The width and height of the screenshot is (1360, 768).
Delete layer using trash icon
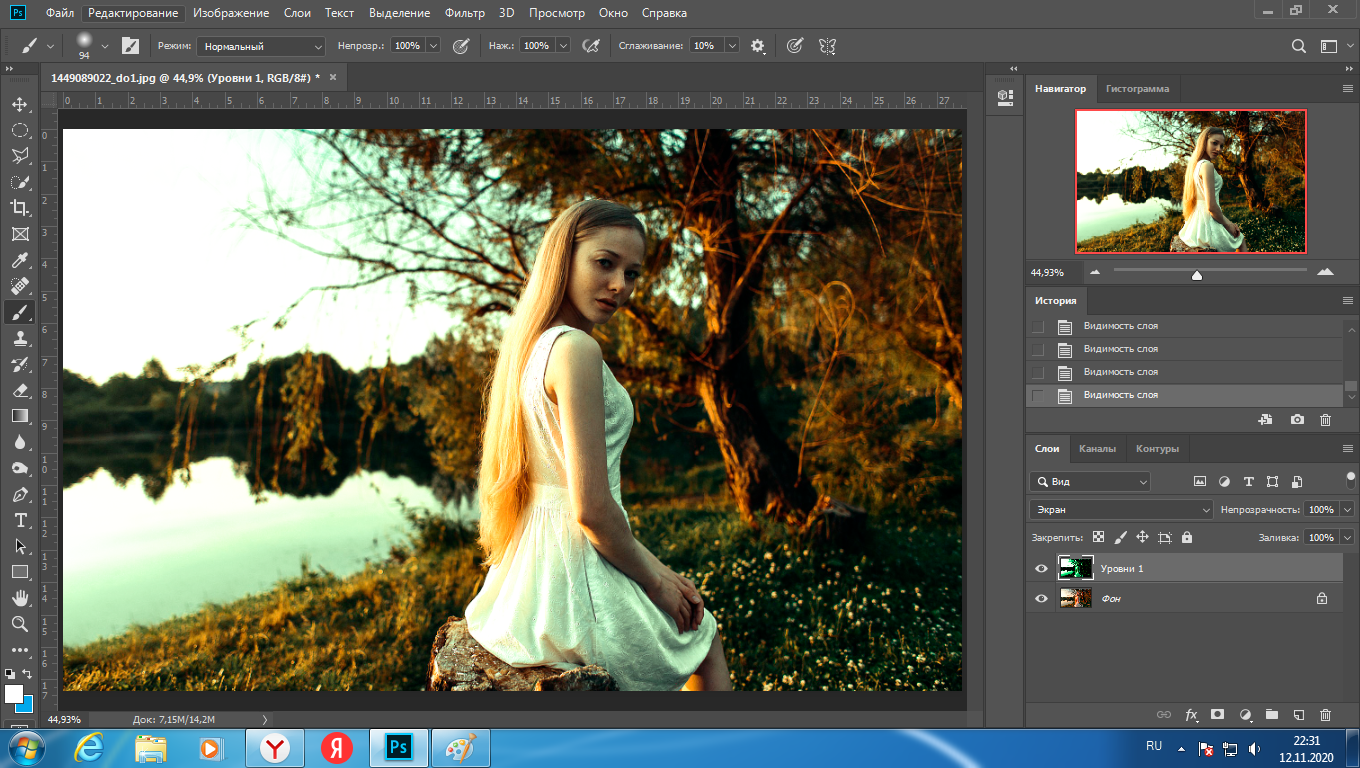click(1326, 715)
